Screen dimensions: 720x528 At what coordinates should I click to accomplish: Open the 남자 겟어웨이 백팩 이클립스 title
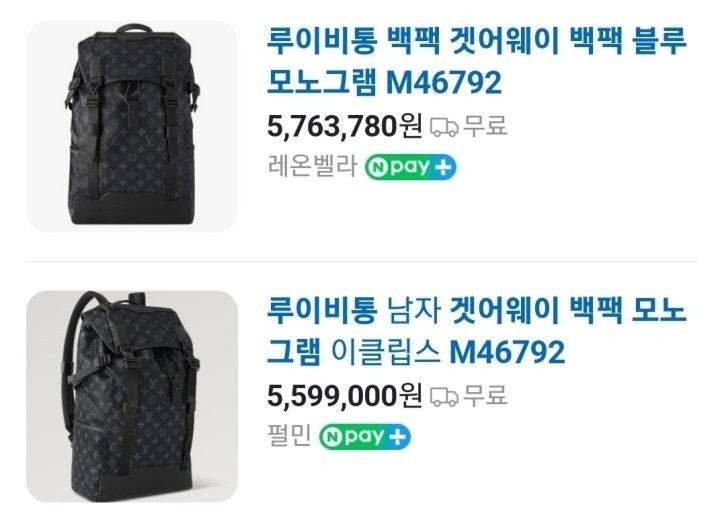tap(476, 331)
